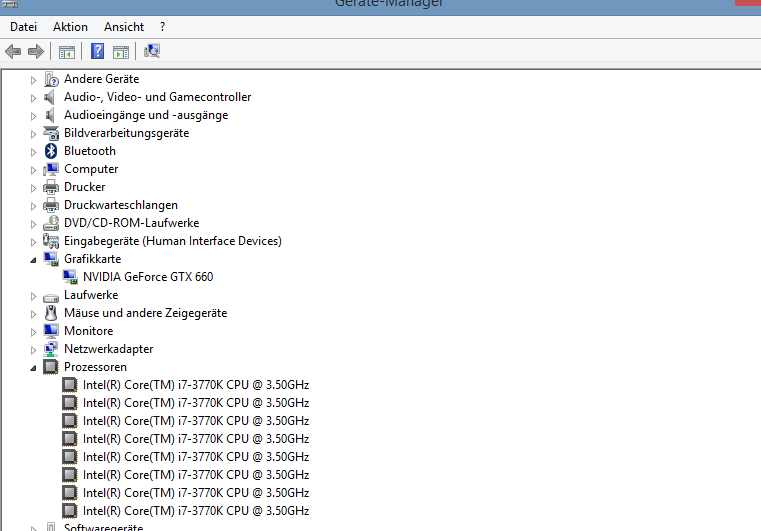Viewport: 761px width, 531px height.
Task: Toggle the action pane toolbar icon
Action: (121, 51)
